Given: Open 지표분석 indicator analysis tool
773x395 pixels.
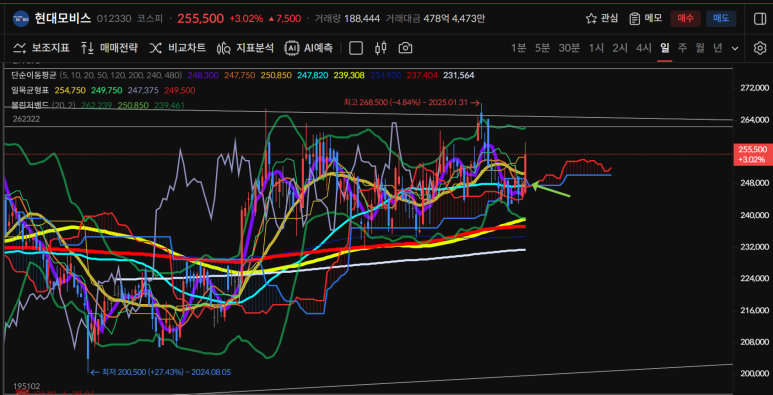Looking at the screenshot, I should [x=245, y=48].
